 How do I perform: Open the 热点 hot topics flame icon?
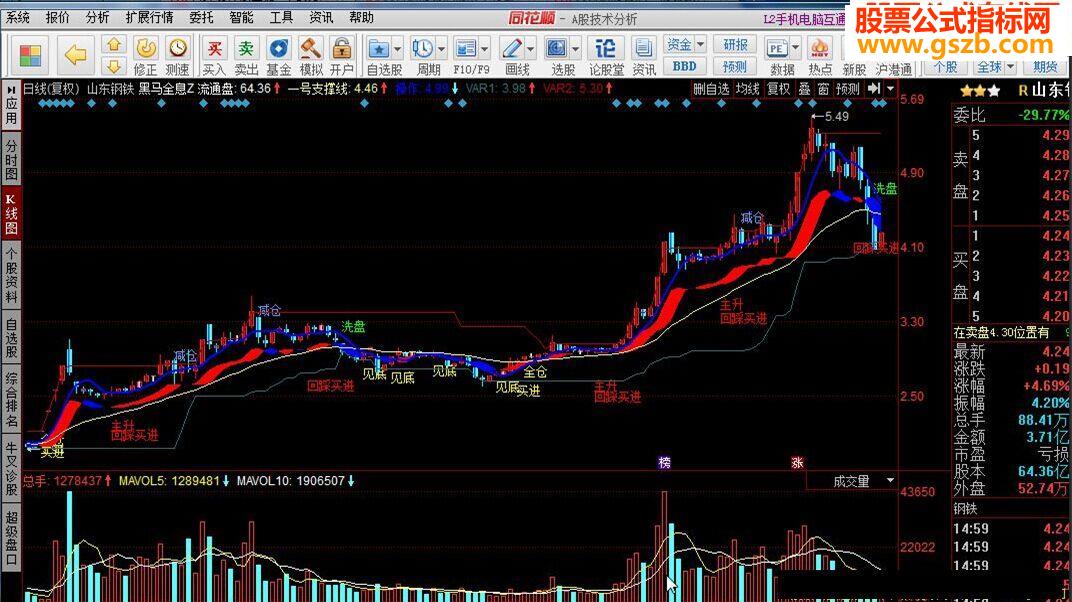point(819,49)
